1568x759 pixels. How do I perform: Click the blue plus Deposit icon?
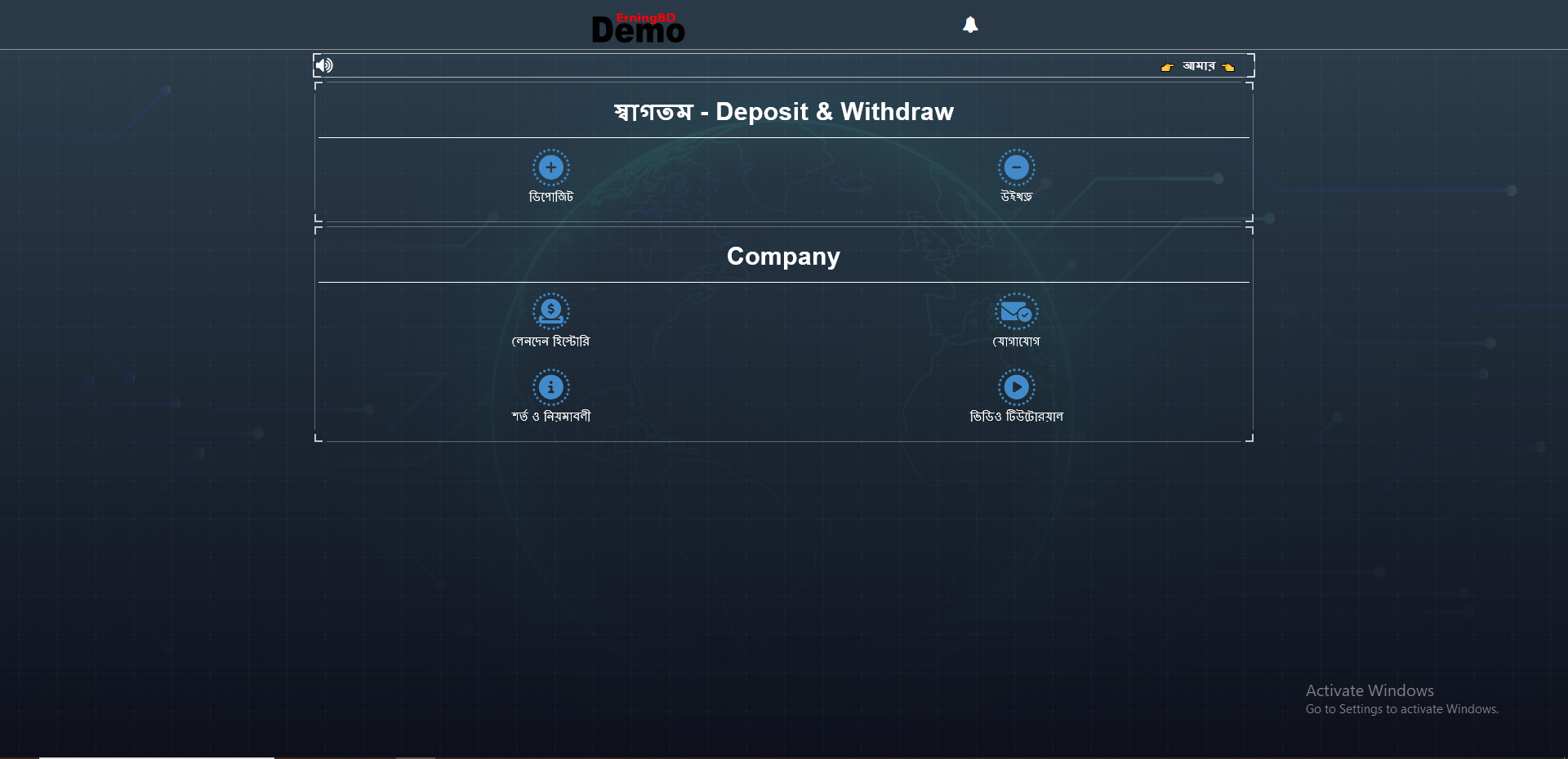click(x=551, y=167)
